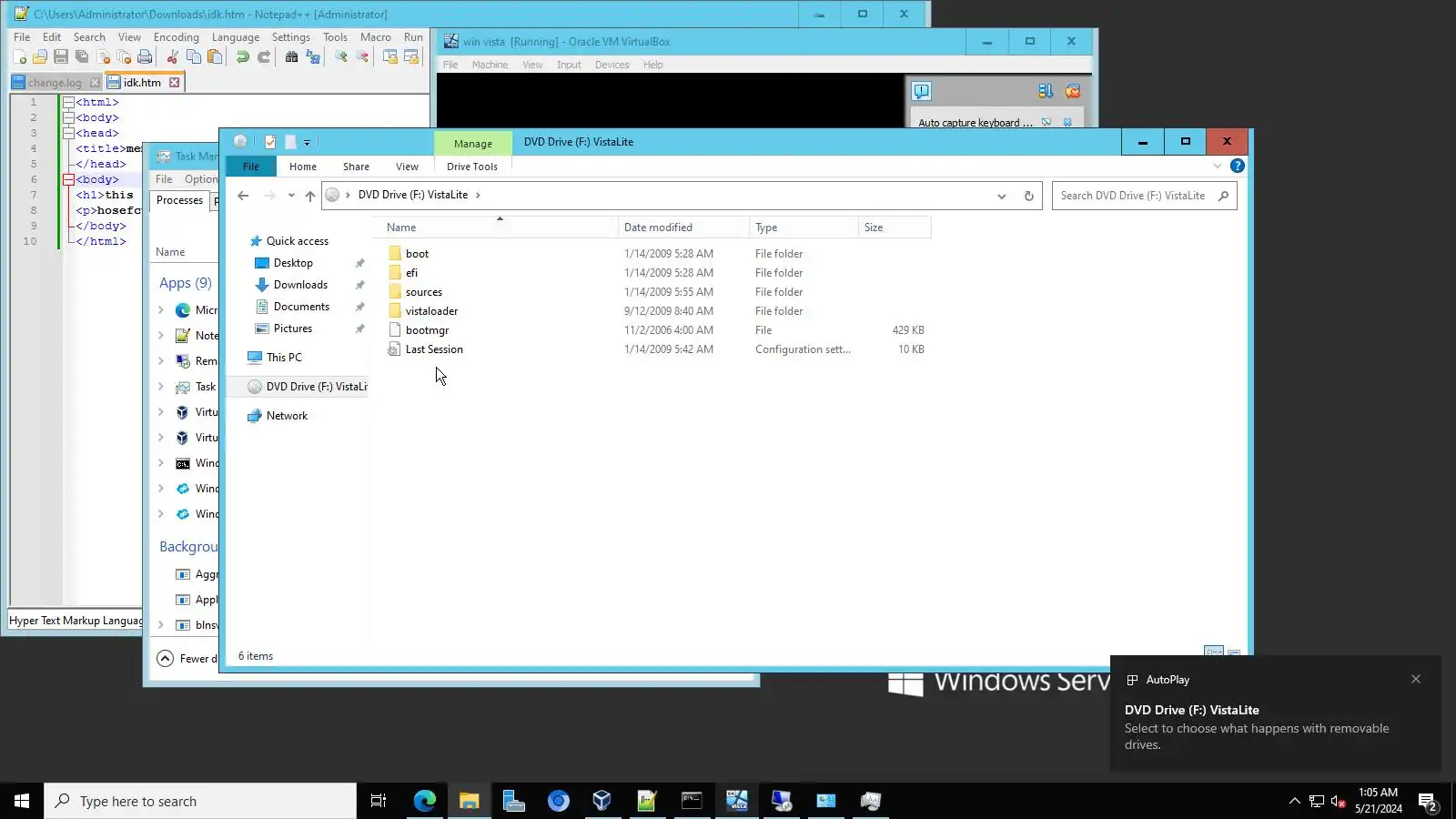The image size is (1456, 819).
Task: Click the Properties icon in Quick Access Toolbar
Action: (270, 142)
